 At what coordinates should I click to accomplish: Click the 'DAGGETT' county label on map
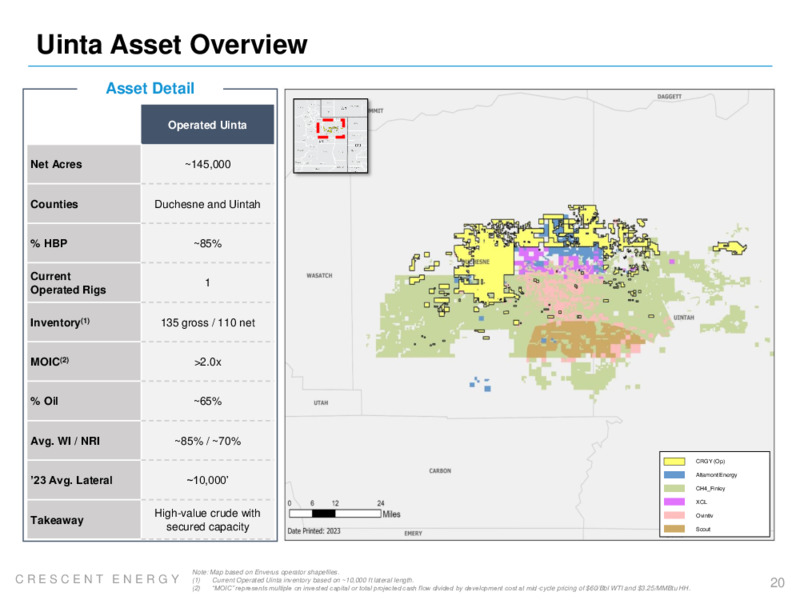click(669, 96)
